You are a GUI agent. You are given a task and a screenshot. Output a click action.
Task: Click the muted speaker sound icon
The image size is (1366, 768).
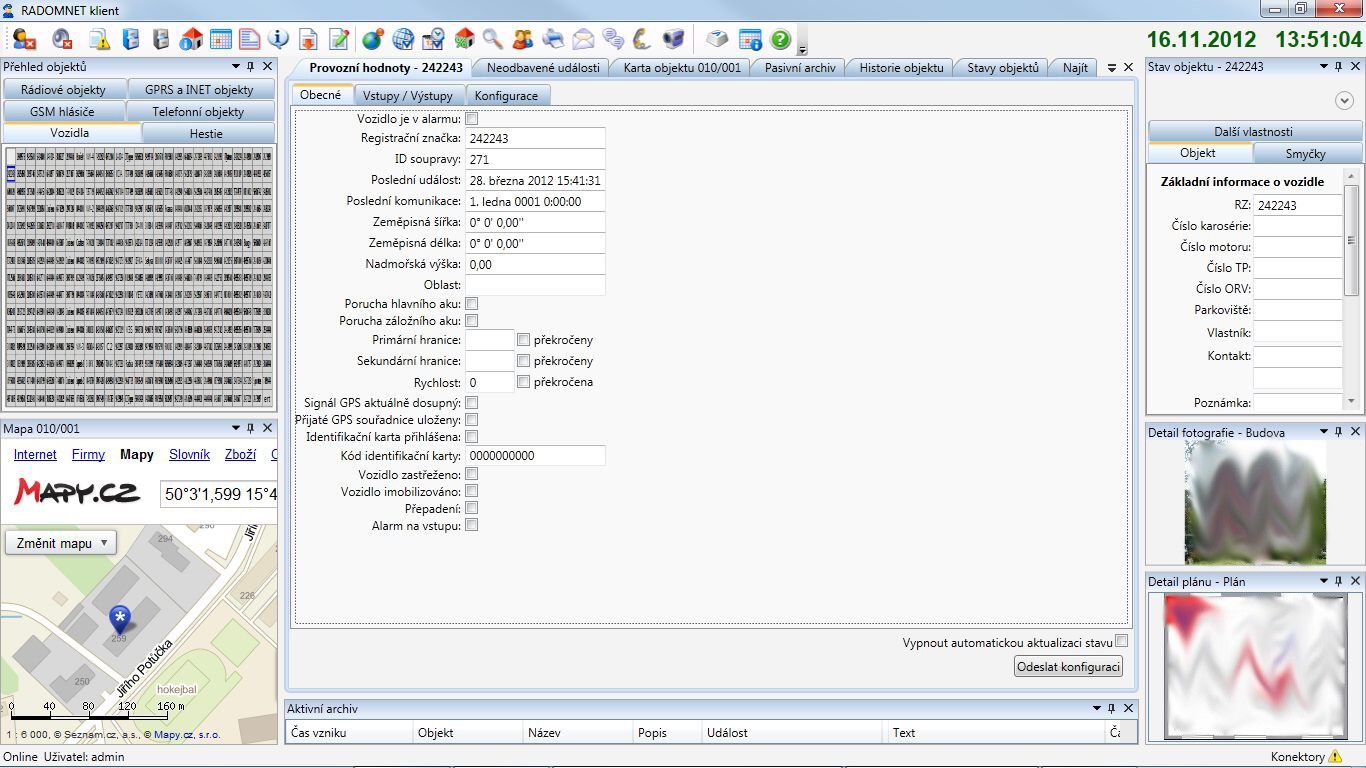point(62,39)
